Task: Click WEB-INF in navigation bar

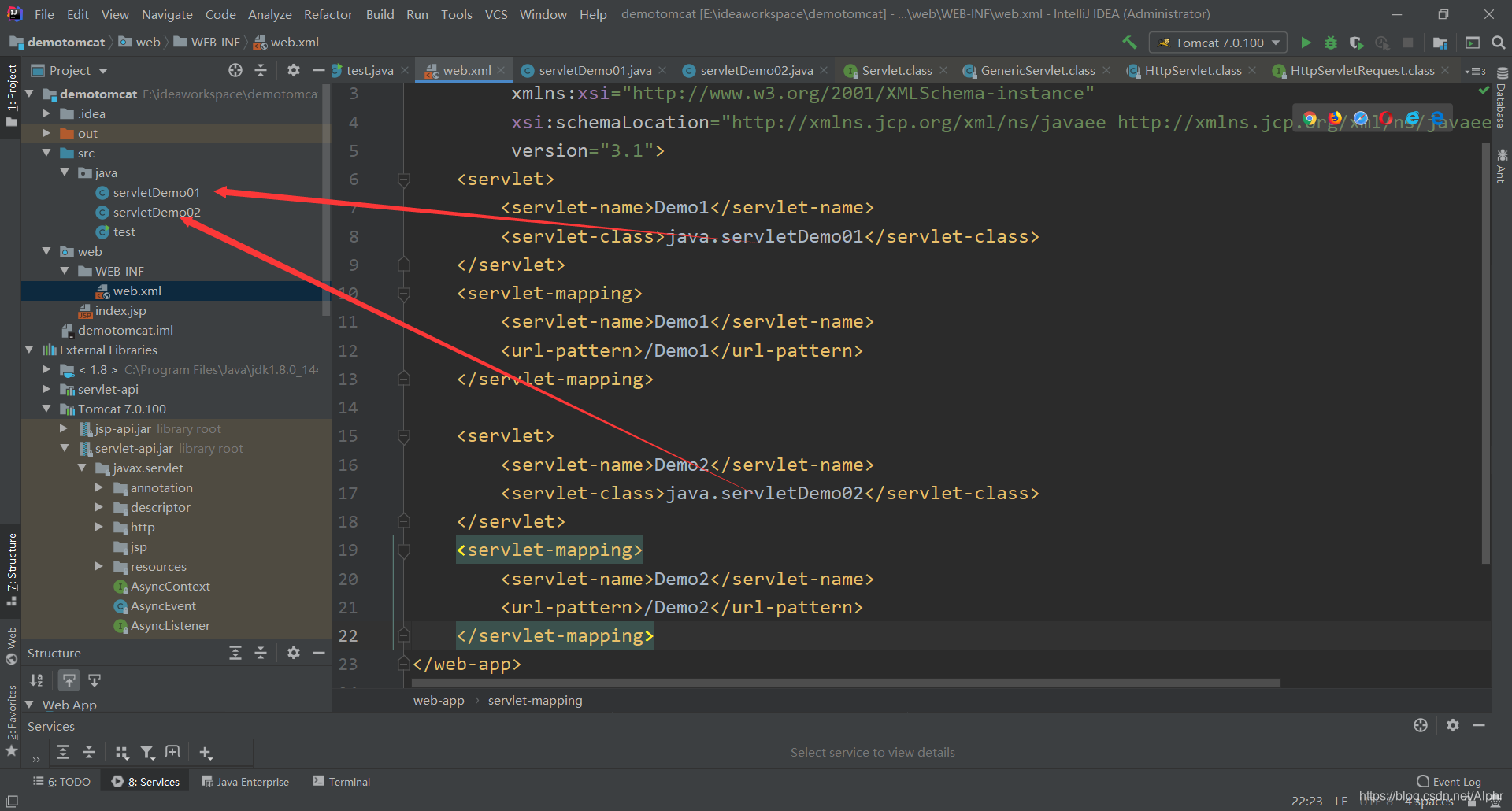Action: click(207, 43)
